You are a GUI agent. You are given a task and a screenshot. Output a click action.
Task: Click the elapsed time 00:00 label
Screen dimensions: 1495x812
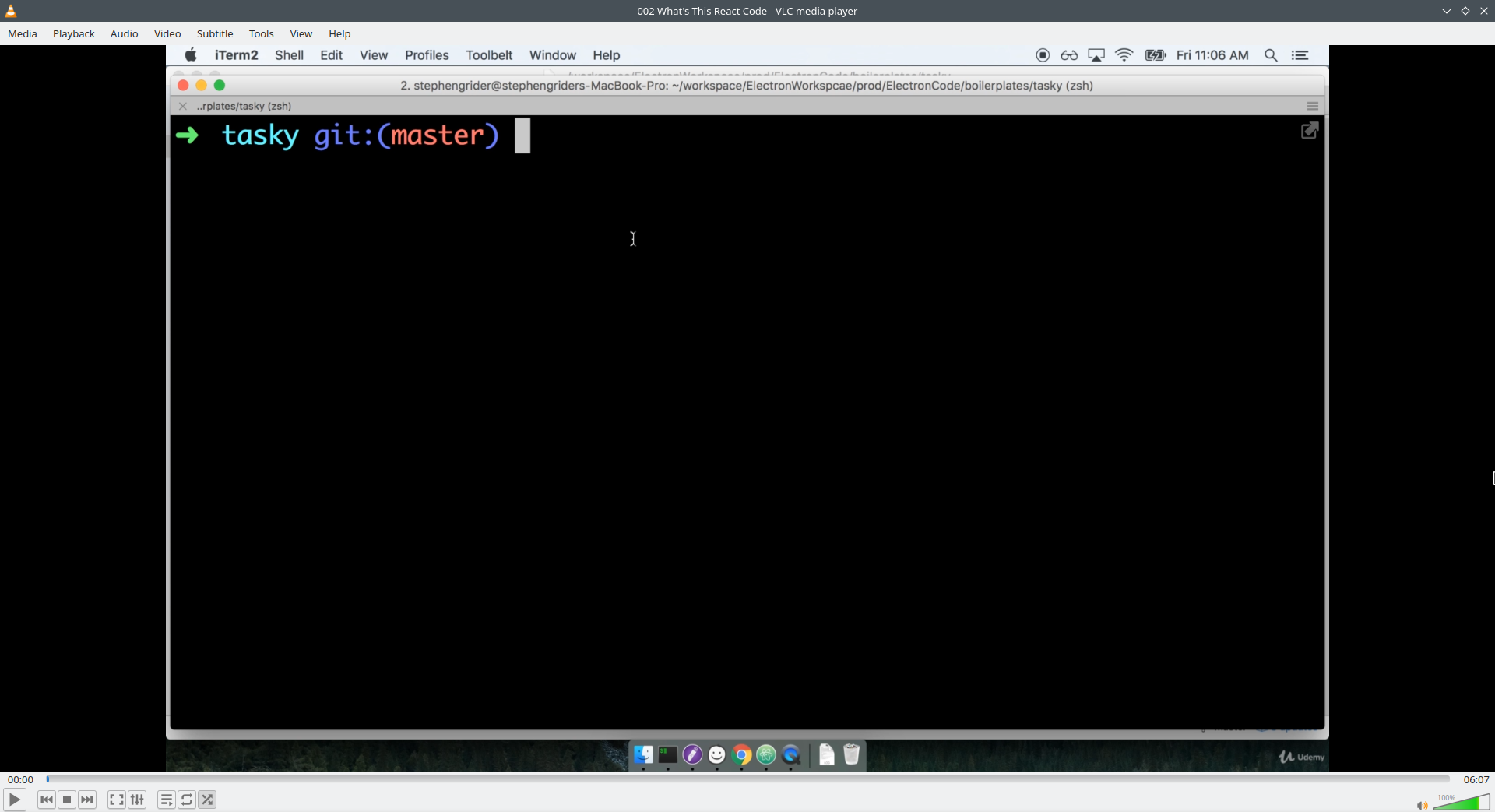click(21, 779)
